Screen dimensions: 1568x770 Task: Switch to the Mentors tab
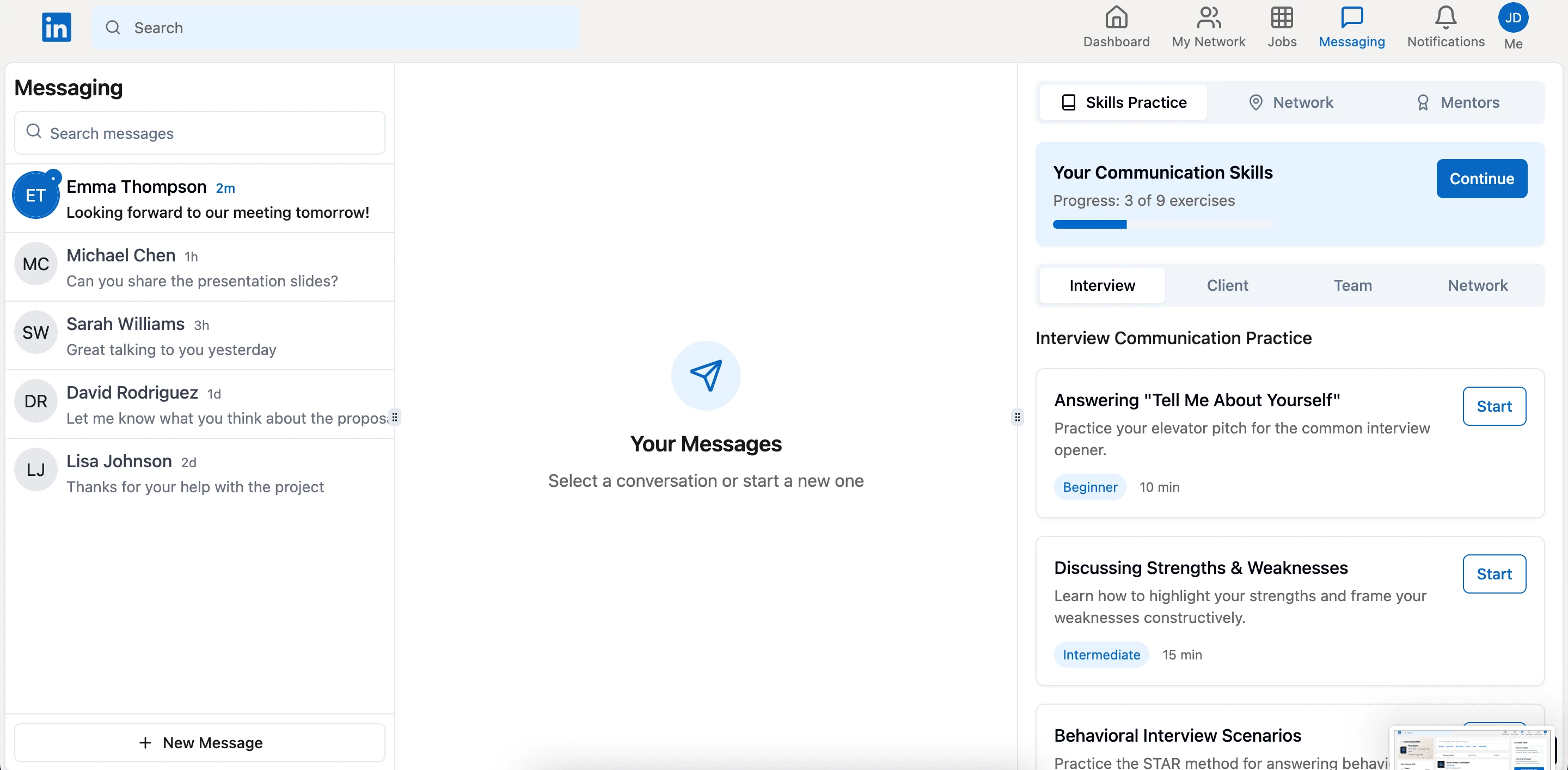(x=1457, y=102)
